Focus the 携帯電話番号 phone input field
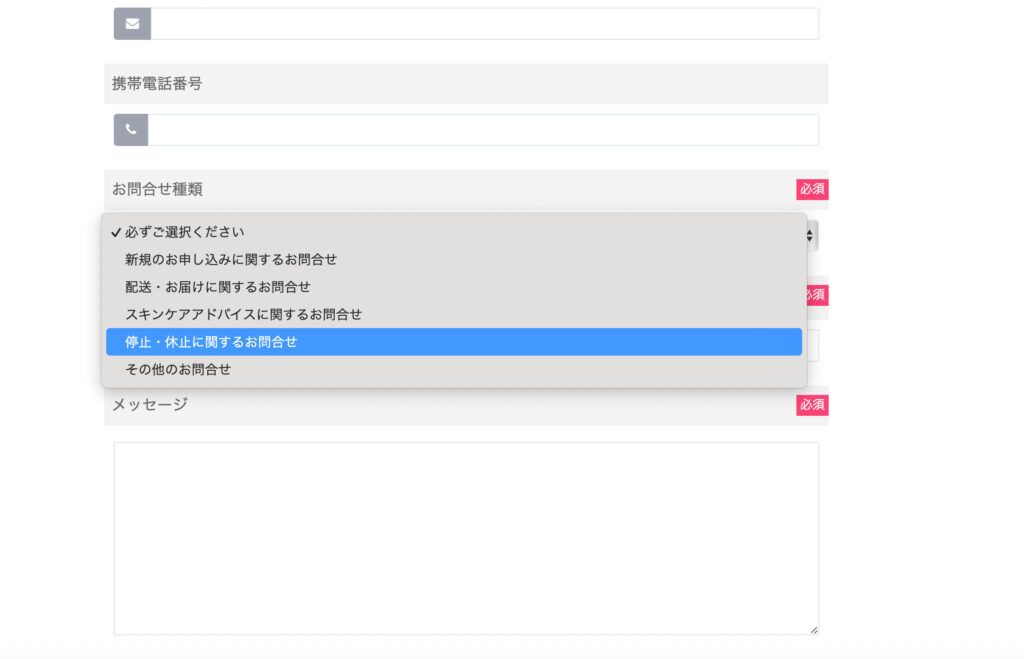The height and width of the screenshot is (659, 1024). [x=483, y=130]
